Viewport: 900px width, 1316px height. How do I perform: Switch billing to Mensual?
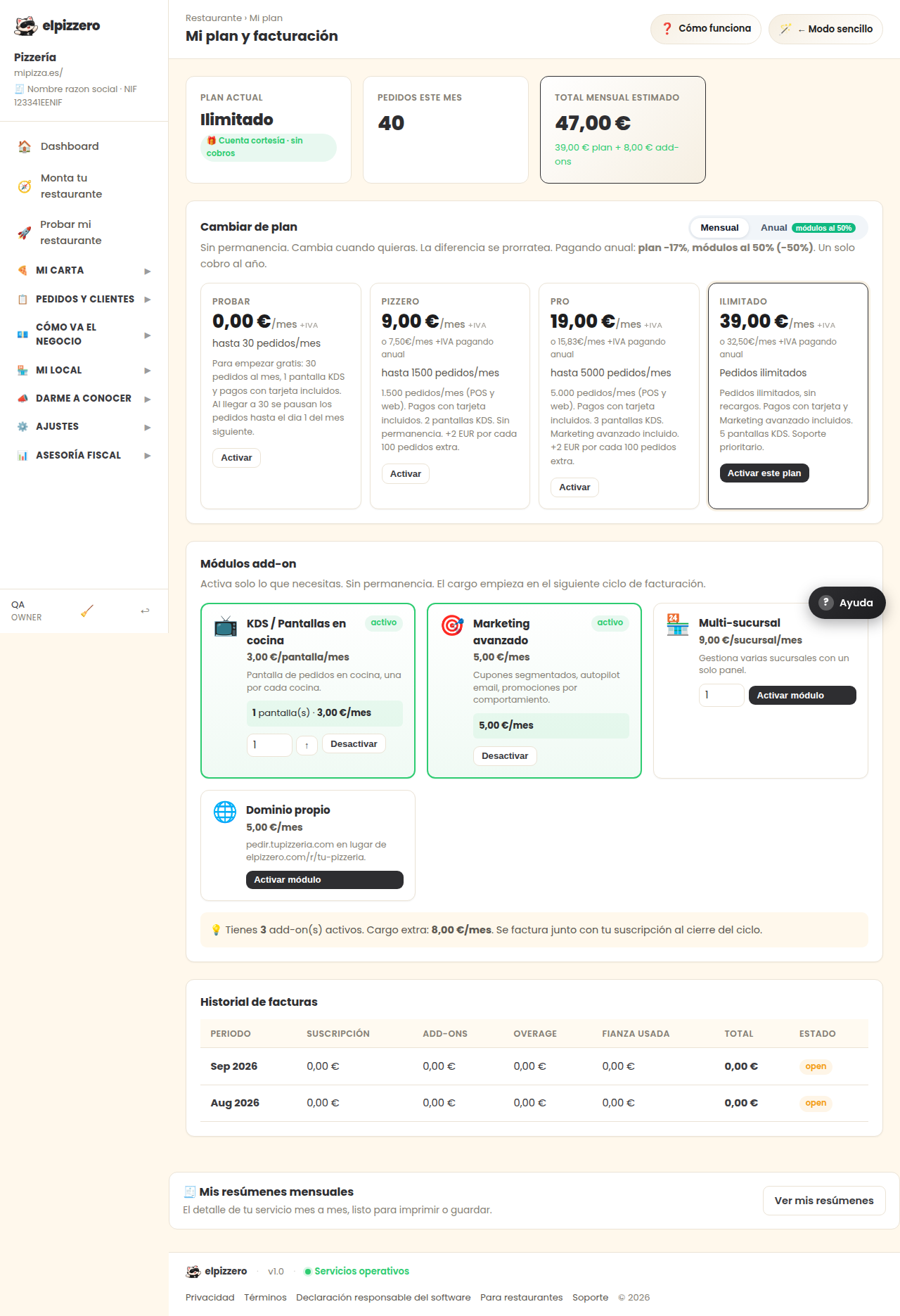(719, 228)
